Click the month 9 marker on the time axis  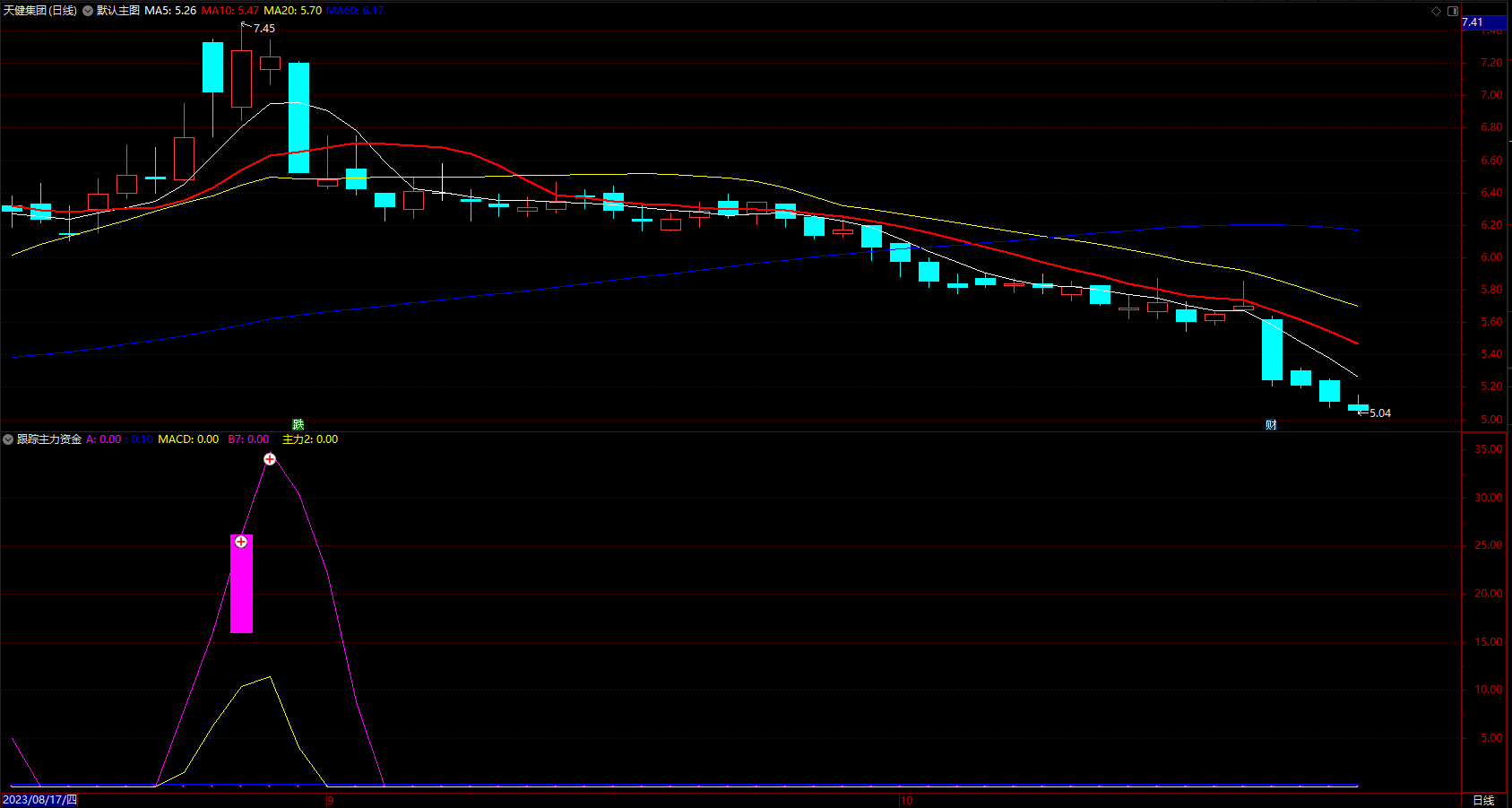[330, 801]
